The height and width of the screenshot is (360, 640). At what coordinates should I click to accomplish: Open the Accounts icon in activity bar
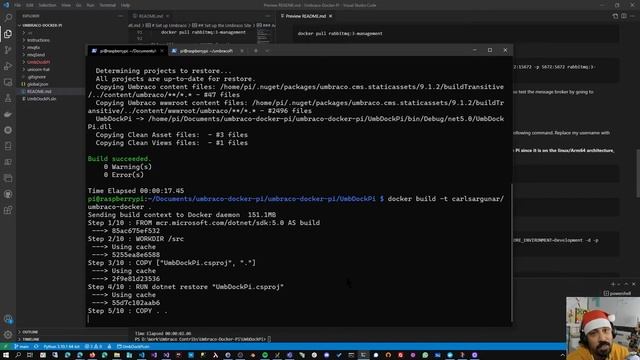pos(8,319)
